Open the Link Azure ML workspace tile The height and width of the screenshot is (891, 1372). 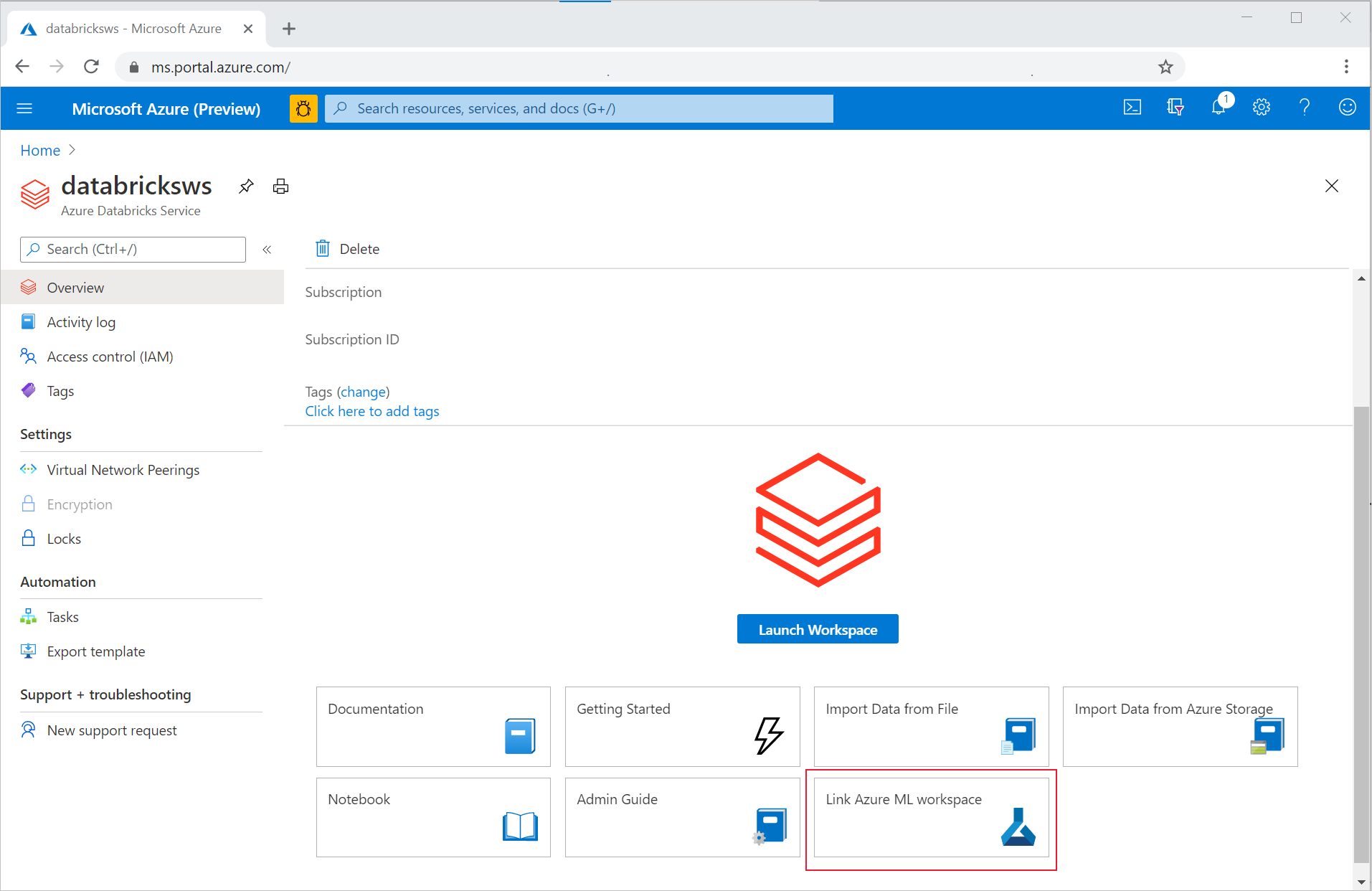click(930, 818)
